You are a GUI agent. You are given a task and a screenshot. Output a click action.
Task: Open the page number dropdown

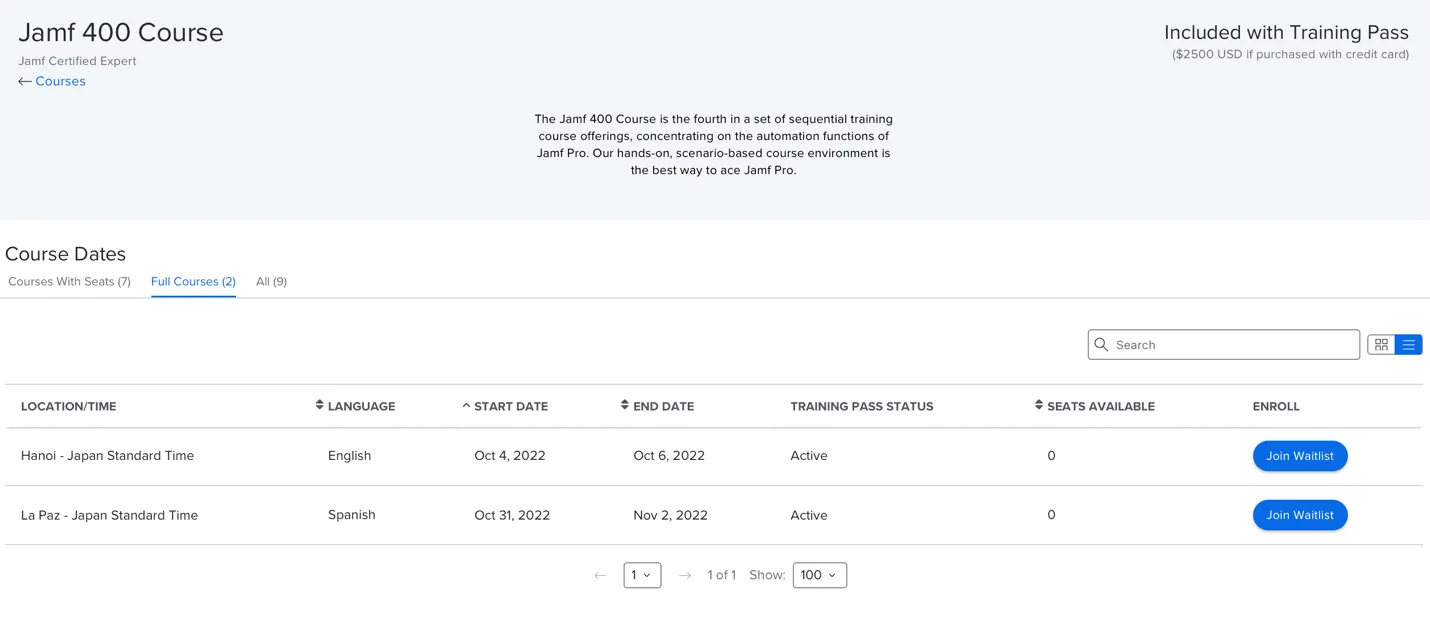click(x=642, y=575)
